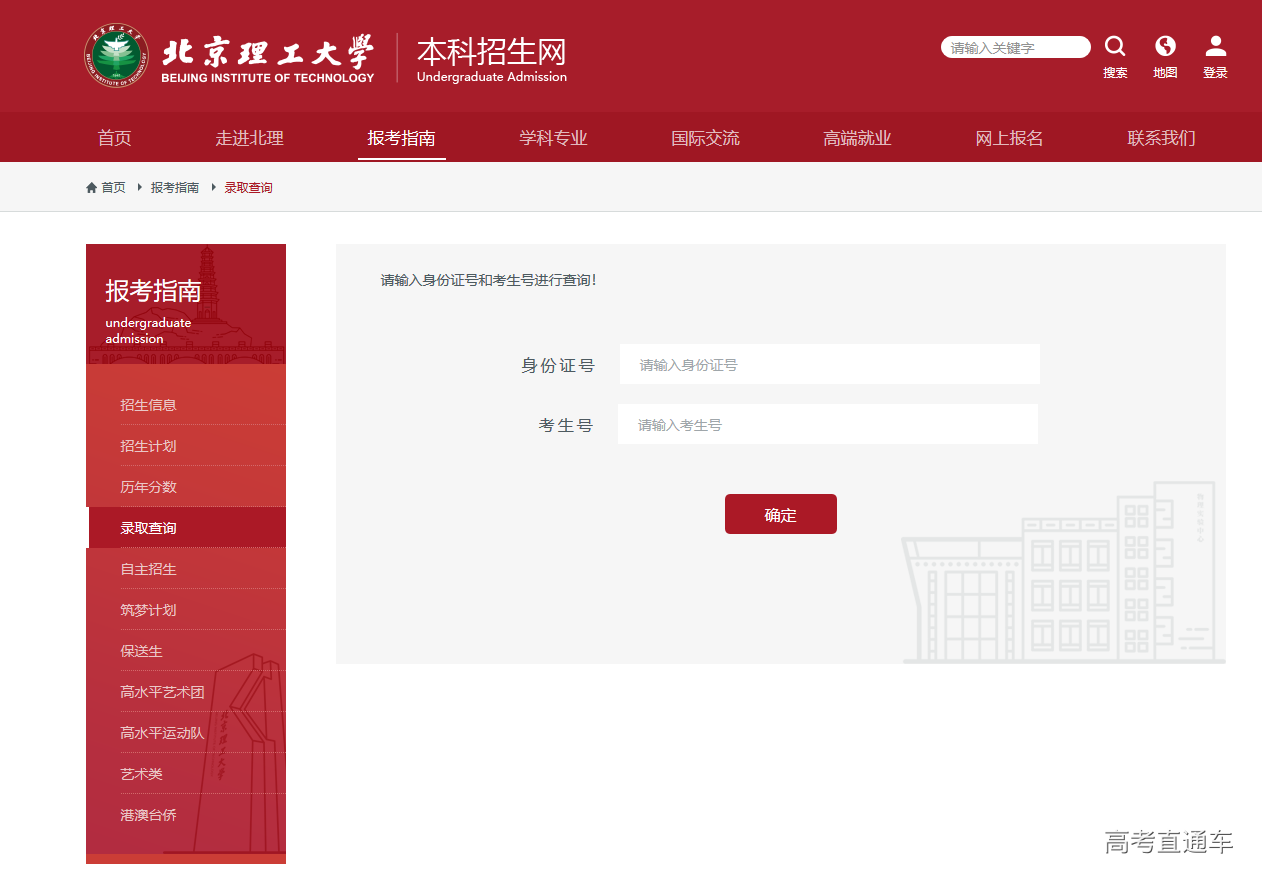Screen dimensions: 1262x883
Task: Select 联系我们 from the navigation bar
Action: [1160, 138]
